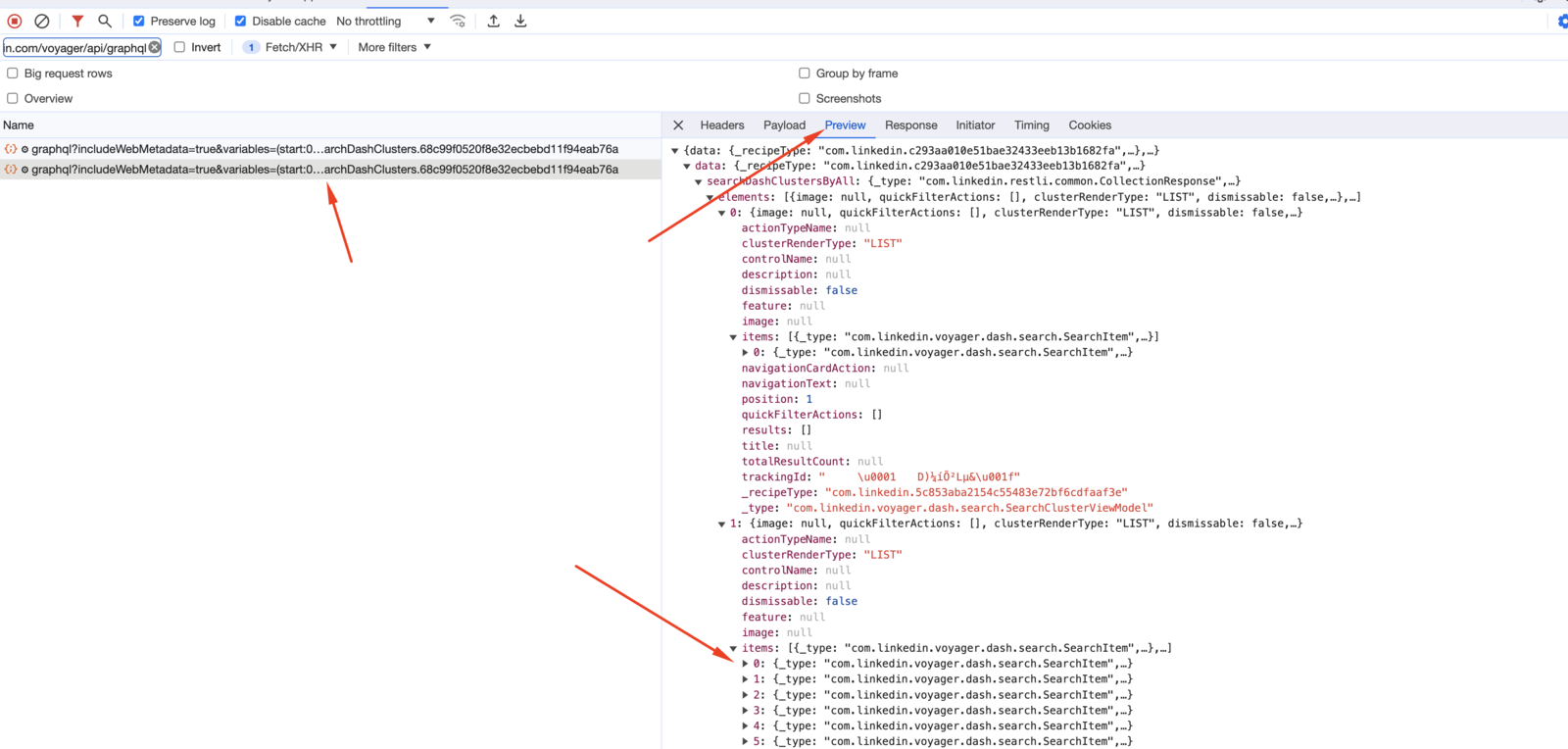Open network search magnifier

pyautogui.click(x=105, y=21)
